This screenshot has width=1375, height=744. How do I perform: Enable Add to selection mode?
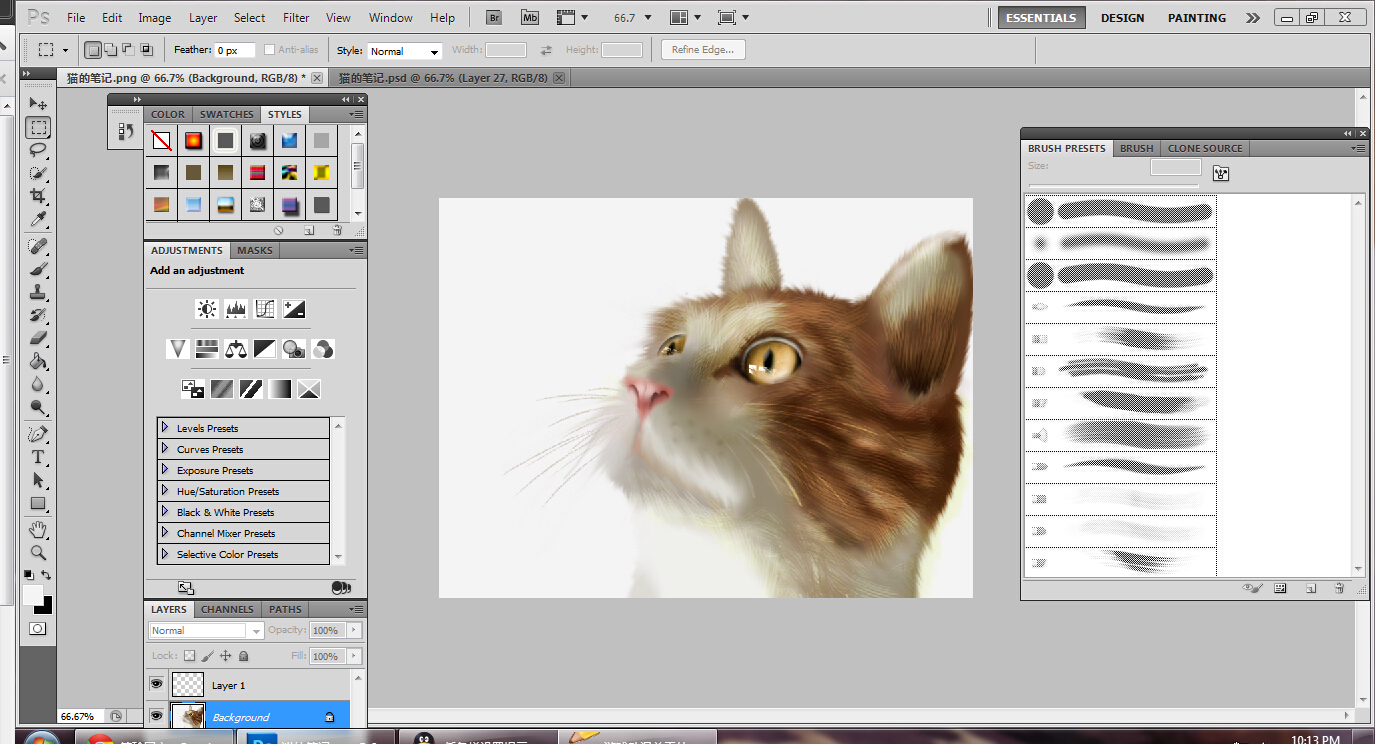[x=111, y=50]
